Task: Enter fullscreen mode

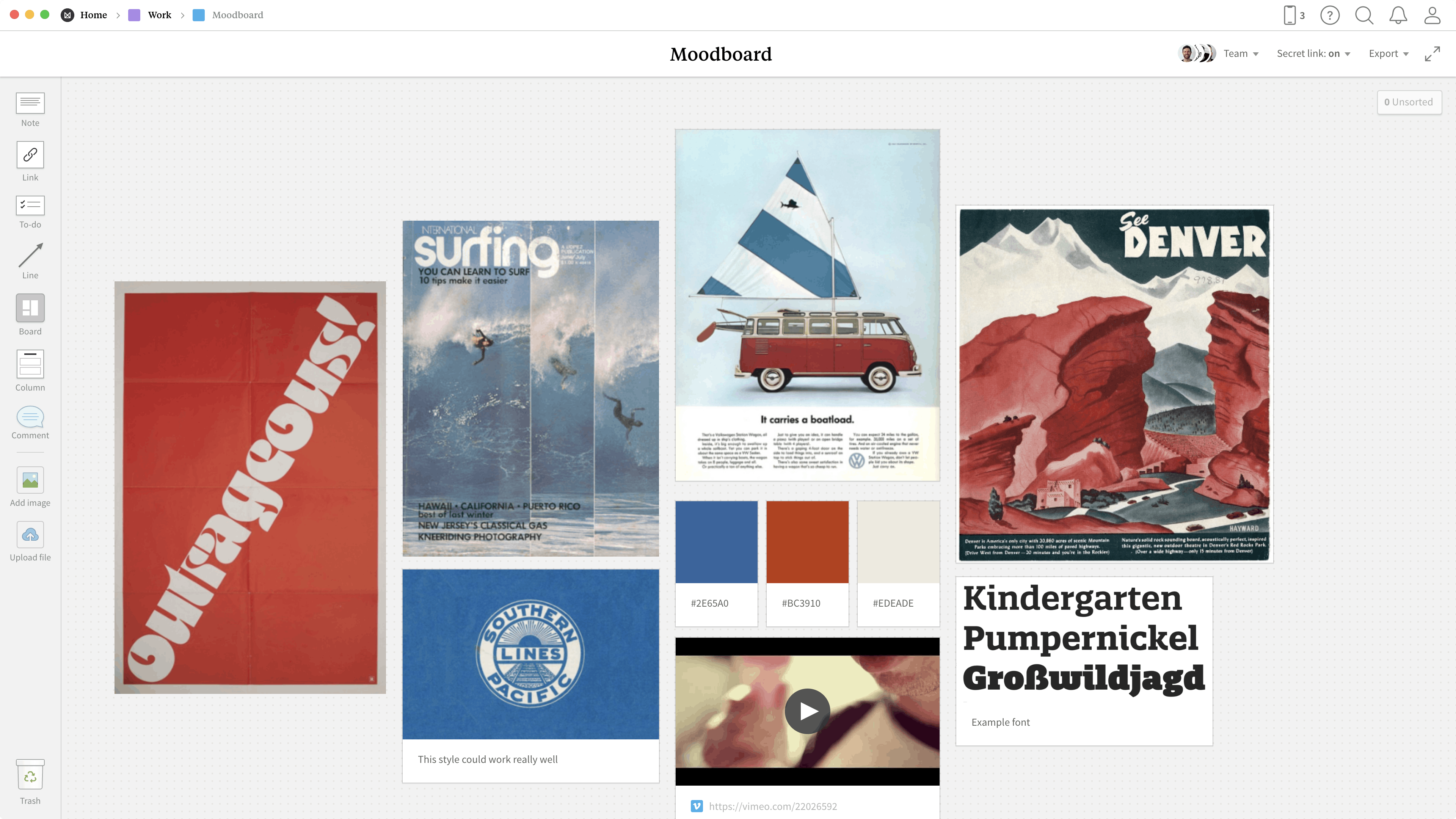Action: click(x=1433, y=53)
